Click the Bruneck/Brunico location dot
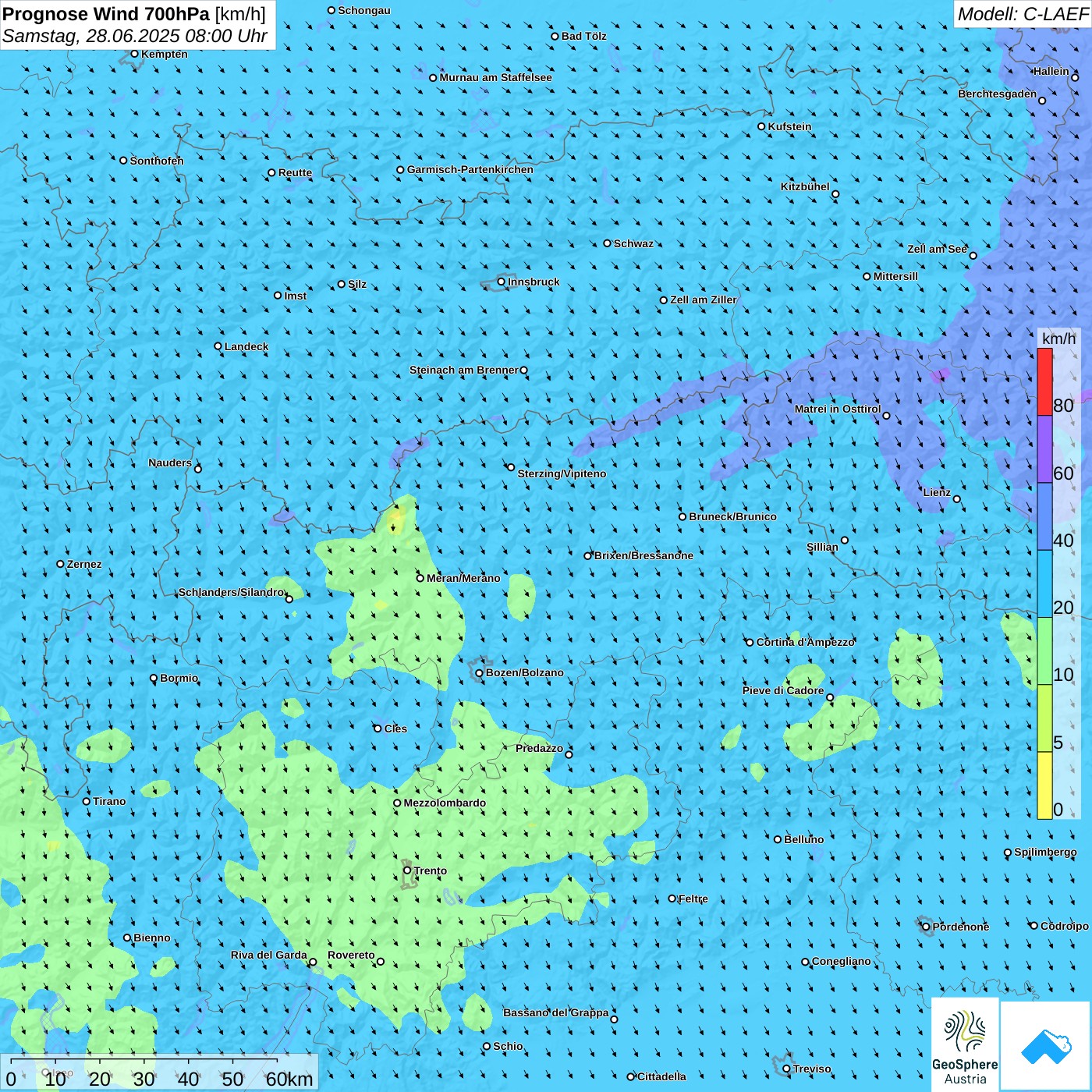This screenshot has width=1092, height=1092. 682,516
